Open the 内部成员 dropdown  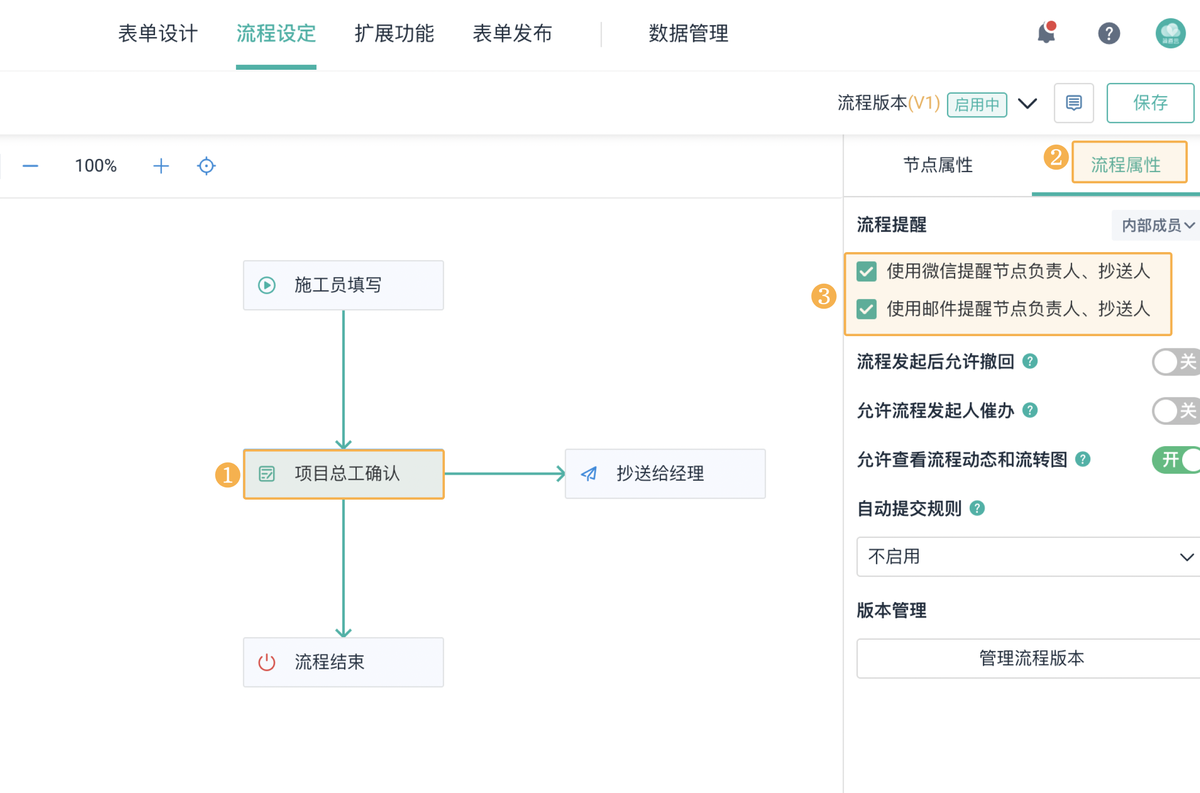point(1157,226)
